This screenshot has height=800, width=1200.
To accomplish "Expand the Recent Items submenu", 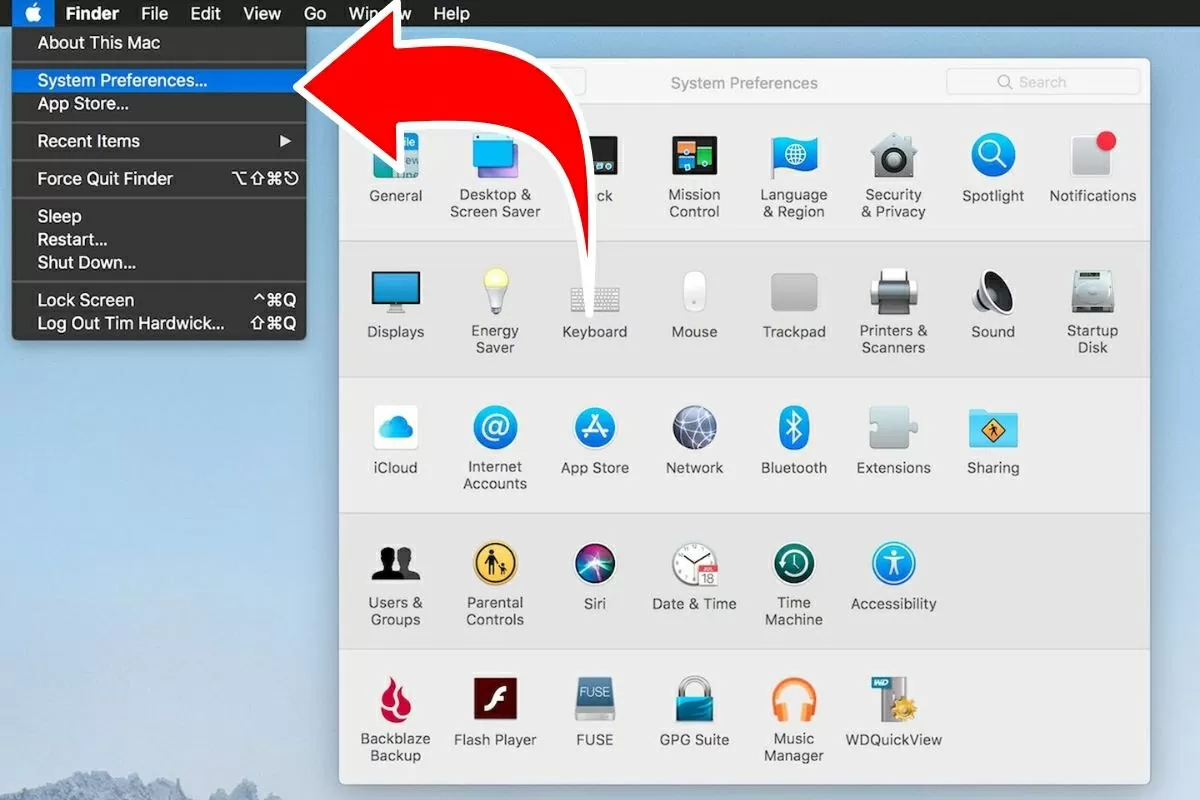I will click(x=90, y=141).
